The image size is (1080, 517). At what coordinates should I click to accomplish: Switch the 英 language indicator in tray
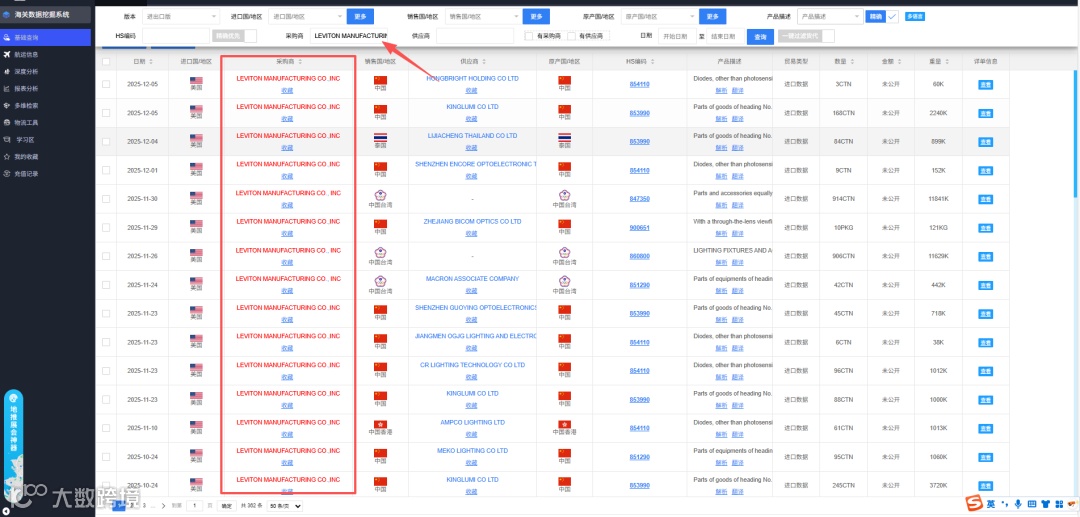coord(990,504)
